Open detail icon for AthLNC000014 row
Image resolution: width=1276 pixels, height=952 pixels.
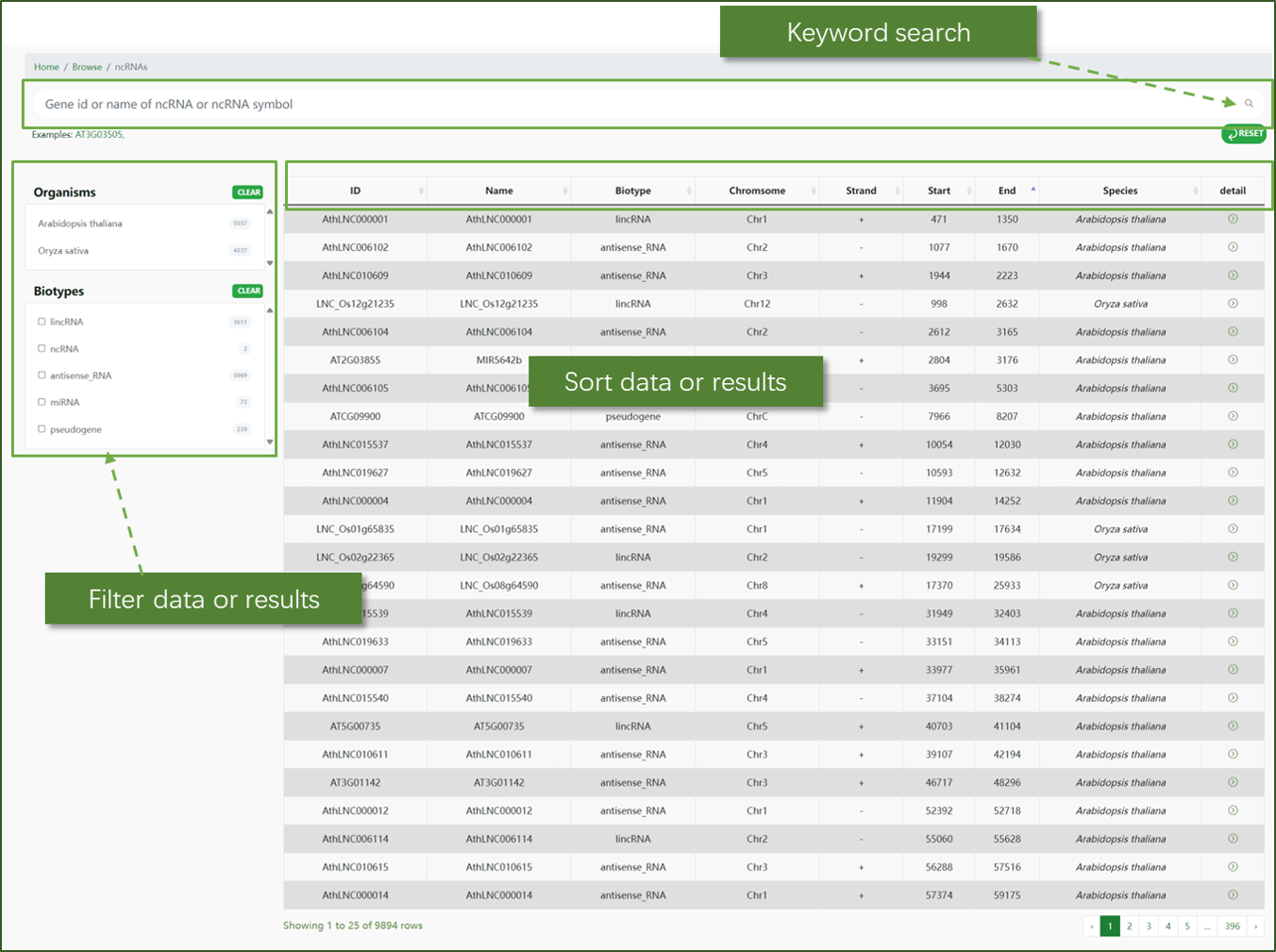click(x=1233, y=895)
